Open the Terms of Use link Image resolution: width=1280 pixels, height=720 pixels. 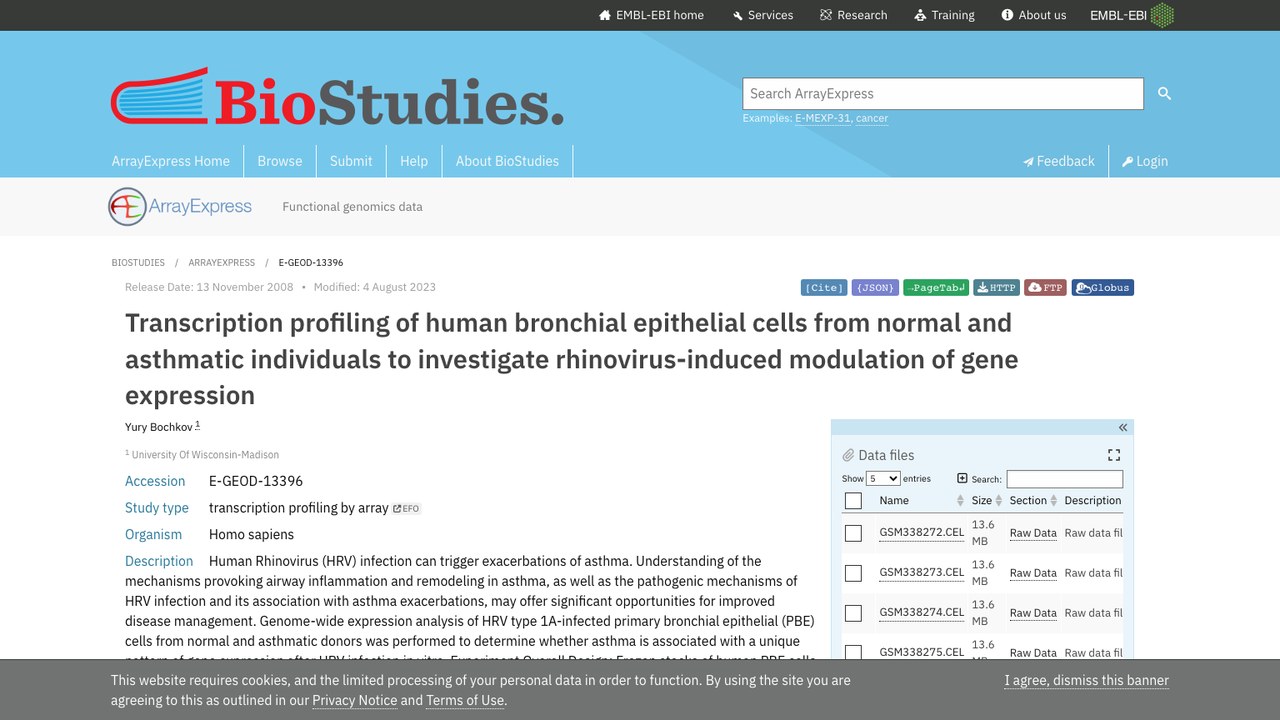point(465,700)
